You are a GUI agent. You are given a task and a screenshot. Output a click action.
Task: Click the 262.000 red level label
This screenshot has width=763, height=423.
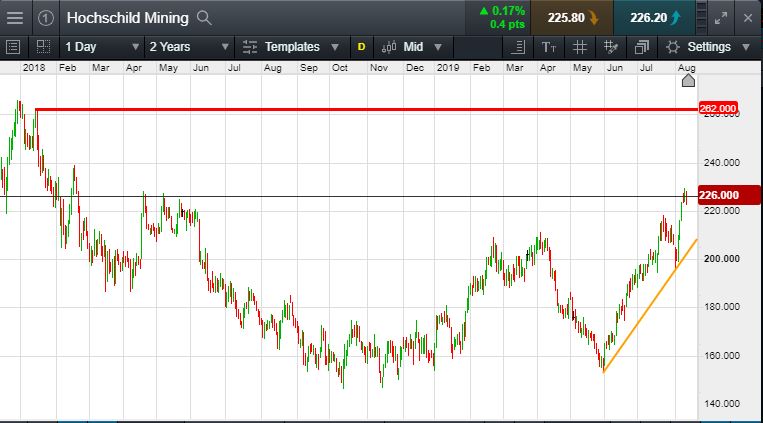tap(718, 109)
